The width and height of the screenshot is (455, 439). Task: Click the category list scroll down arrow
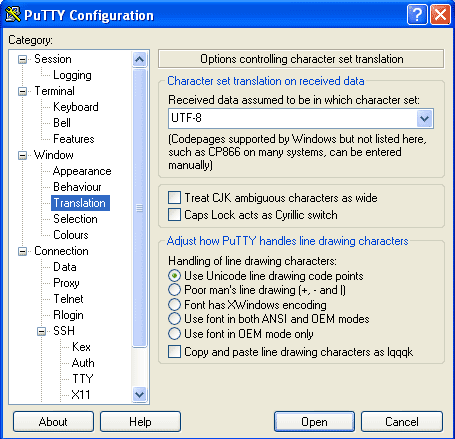139,395
